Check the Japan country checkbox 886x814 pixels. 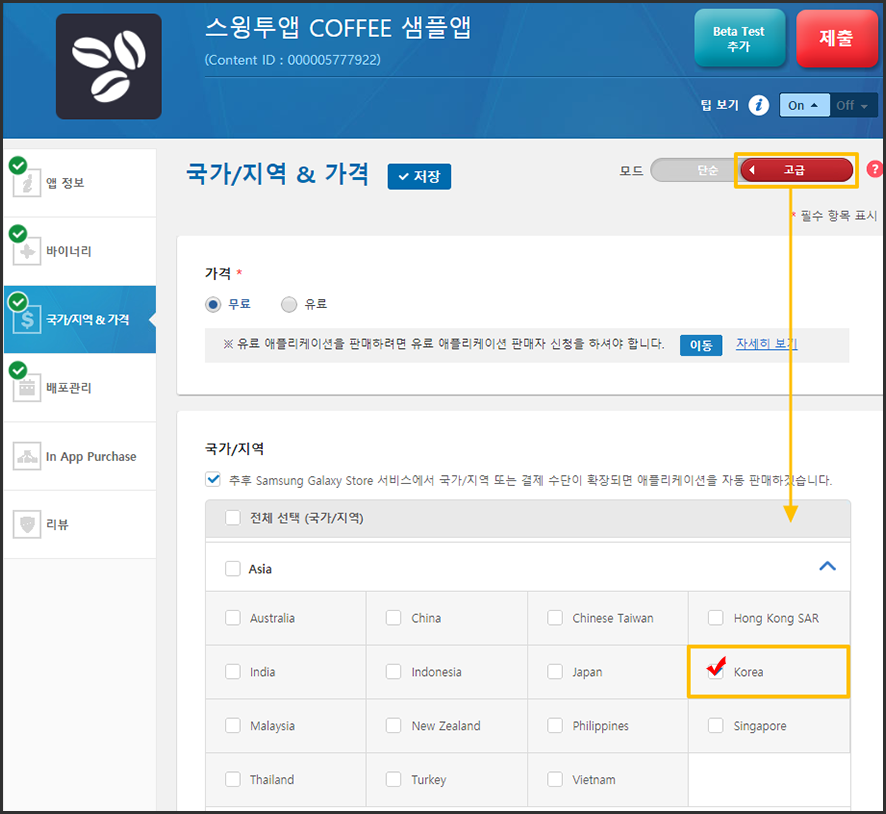(x=555, y=672)
